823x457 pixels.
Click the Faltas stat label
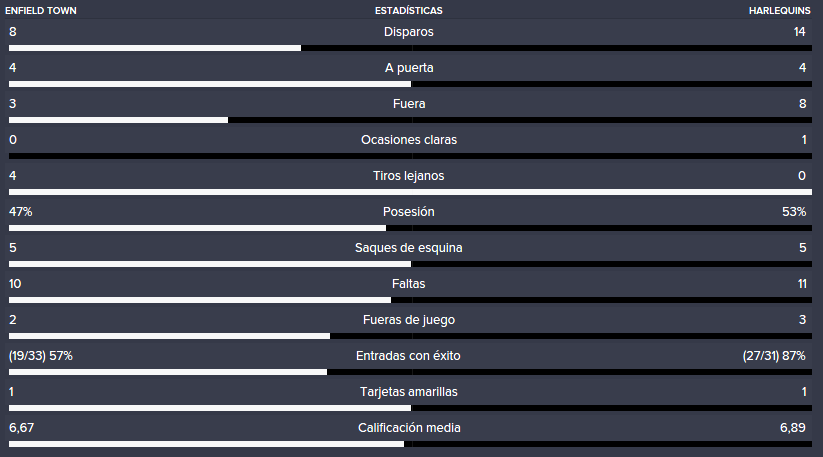coord(409,284)
